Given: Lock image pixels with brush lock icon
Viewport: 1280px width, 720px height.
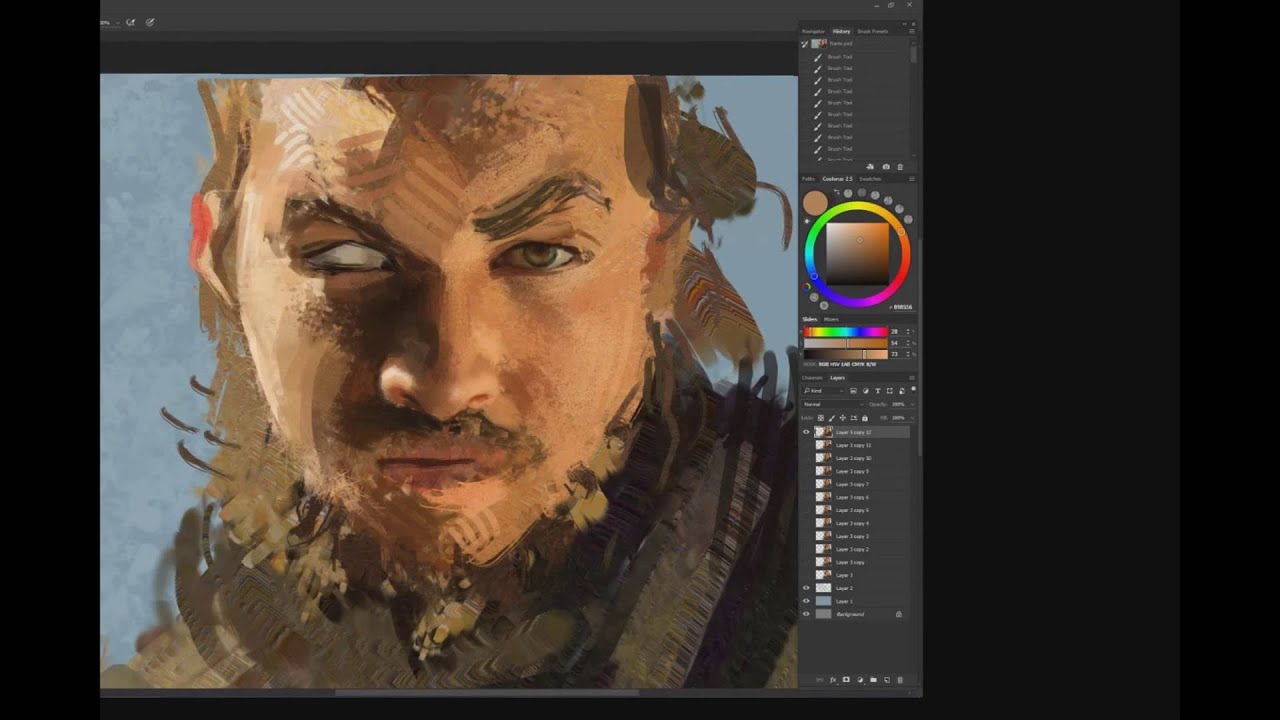Looking at the screenshot, I should coord(832,418).
